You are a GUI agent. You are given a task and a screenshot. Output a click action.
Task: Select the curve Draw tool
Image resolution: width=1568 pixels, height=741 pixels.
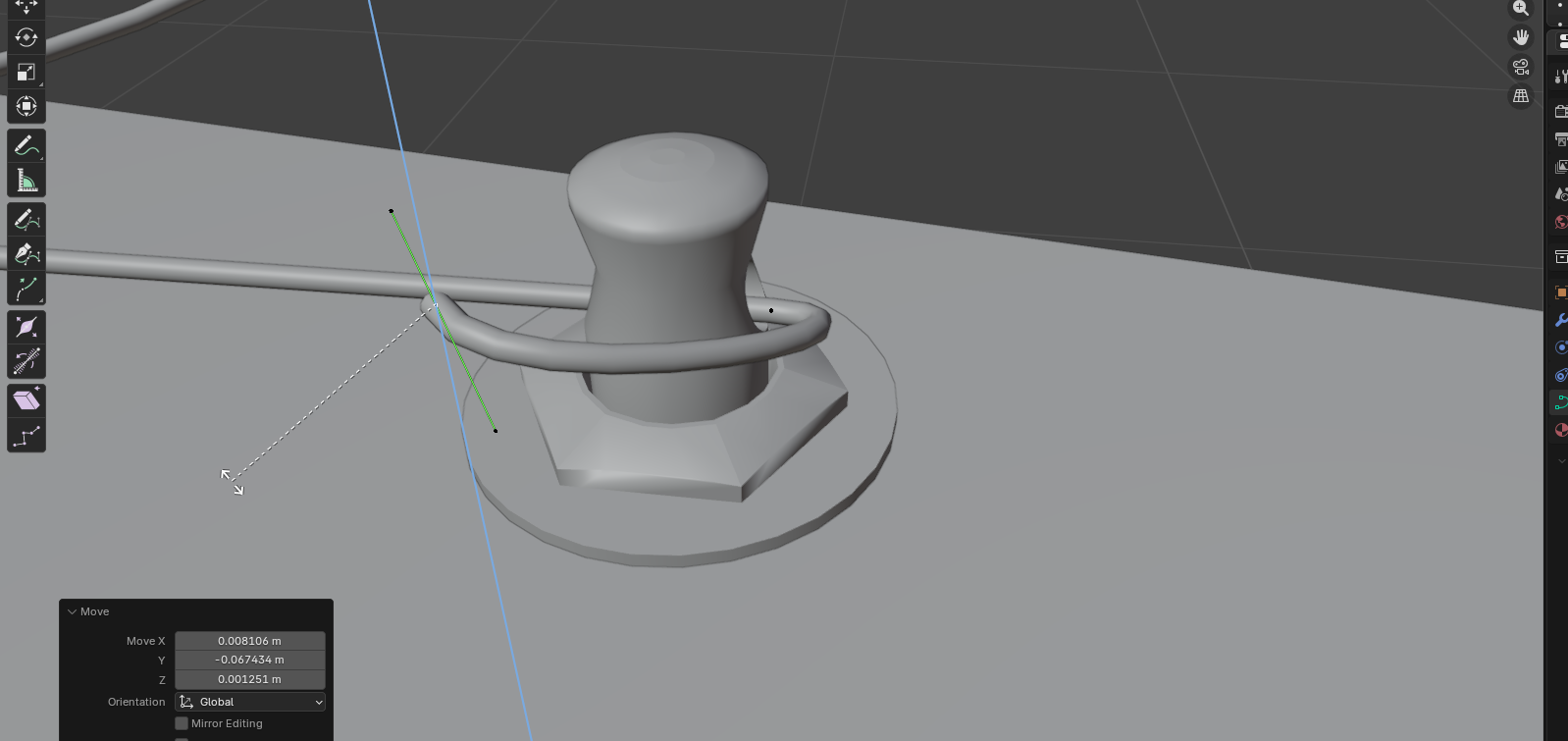[x=26, y=220]
